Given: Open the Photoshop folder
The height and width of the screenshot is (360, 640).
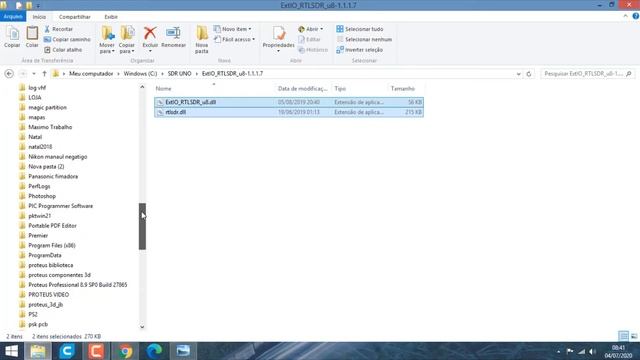Looking at the screenshot, I should 42,196.
